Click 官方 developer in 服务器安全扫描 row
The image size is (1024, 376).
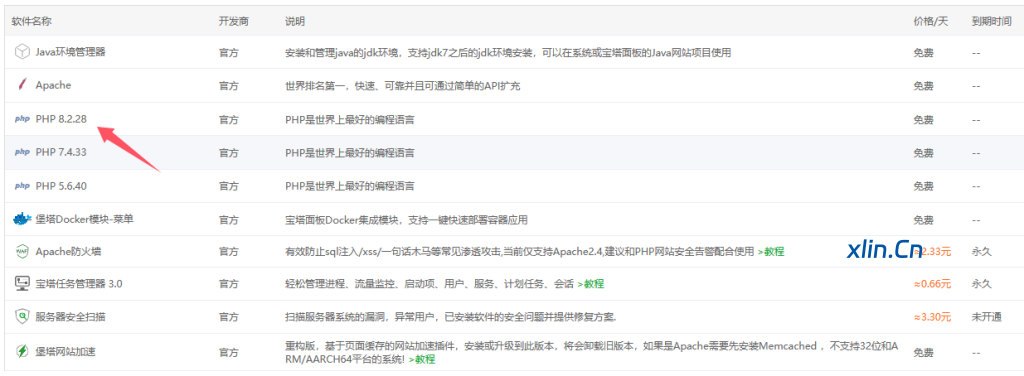229,317
